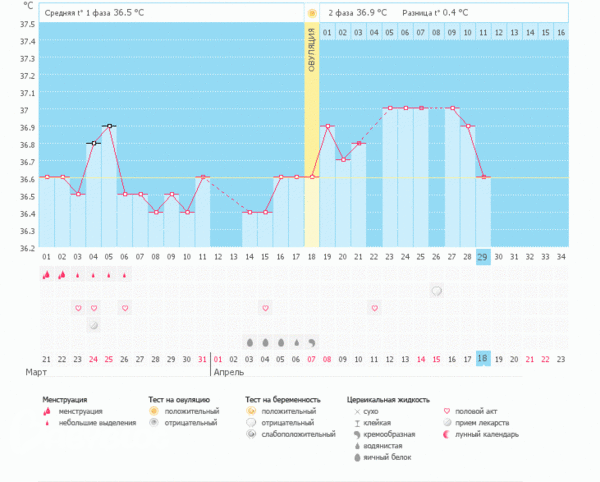Screen dimensions: 600x482
Task: Click the heart icon under cycle day 22
Action: pyautogui.click(x=374, y=307)
